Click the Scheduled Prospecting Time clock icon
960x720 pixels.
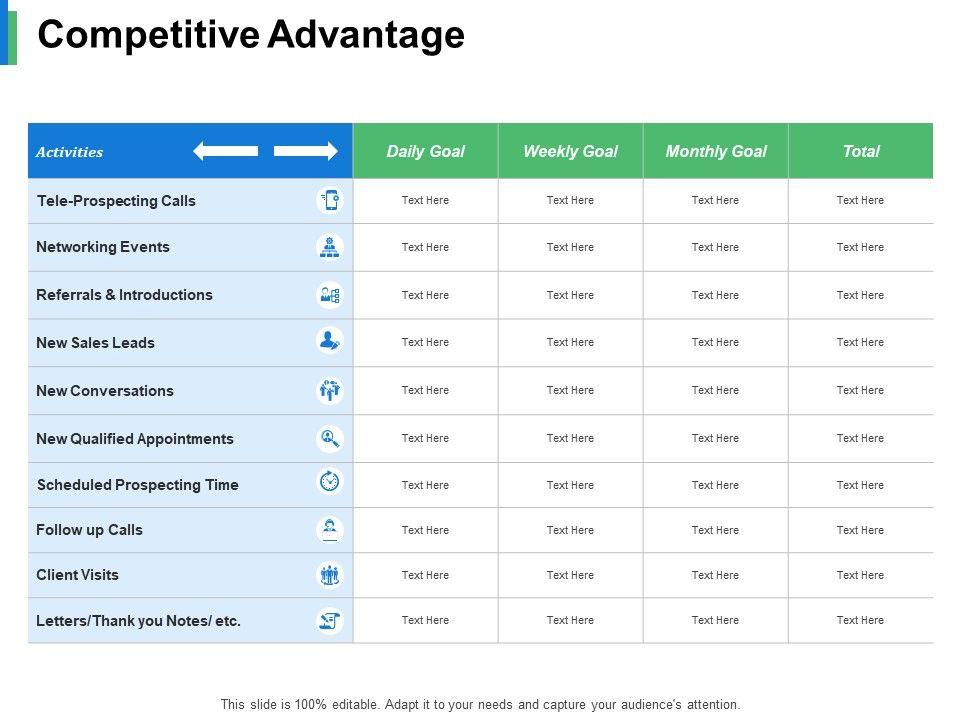(x=330, y=482)
